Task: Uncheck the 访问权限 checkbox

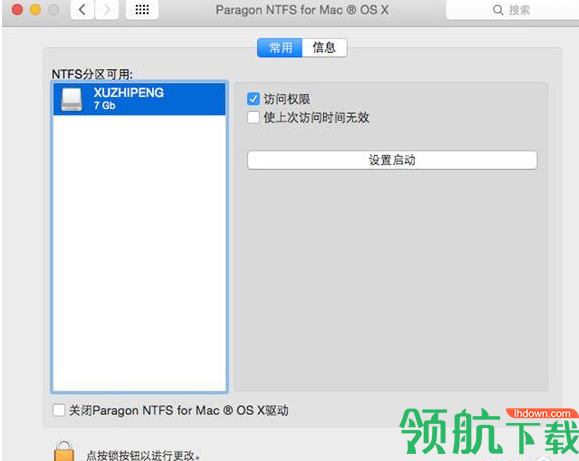Action: pyautogui.click(x=253, y=99)
